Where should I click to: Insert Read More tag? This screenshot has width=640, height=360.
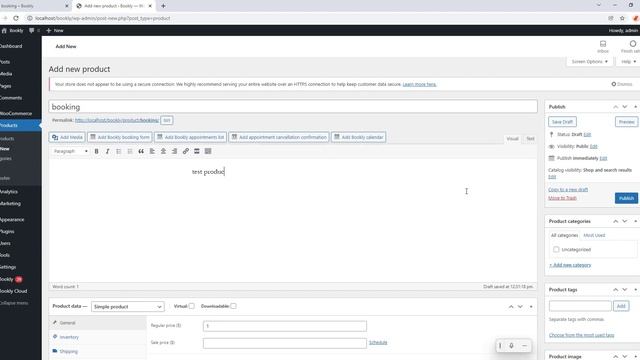197,151
